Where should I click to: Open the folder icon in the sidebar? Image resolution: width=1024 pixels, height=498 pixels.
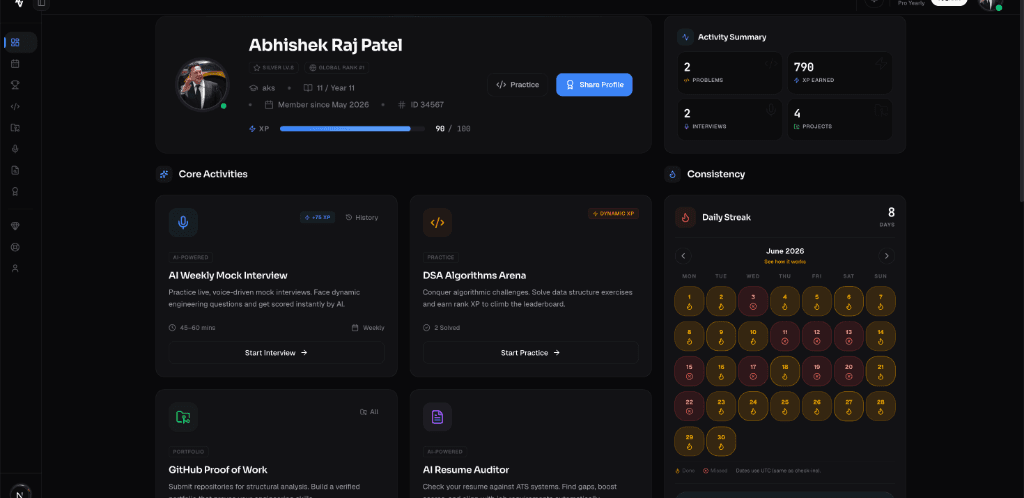pos(16,128)
